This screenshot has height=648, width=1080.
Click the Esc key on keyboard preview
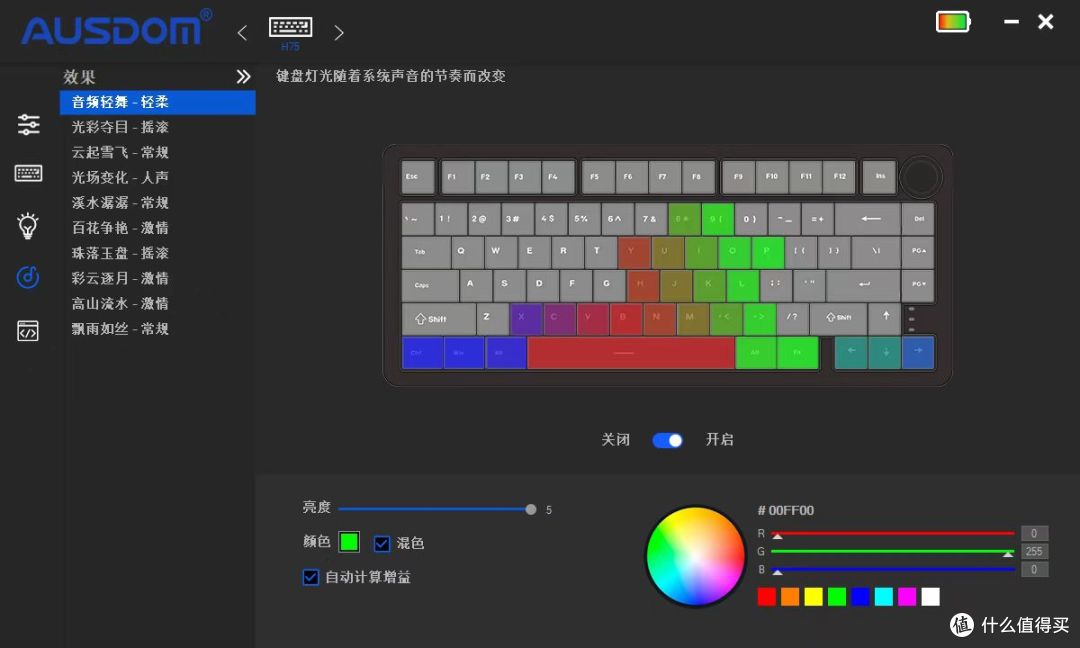418,177
